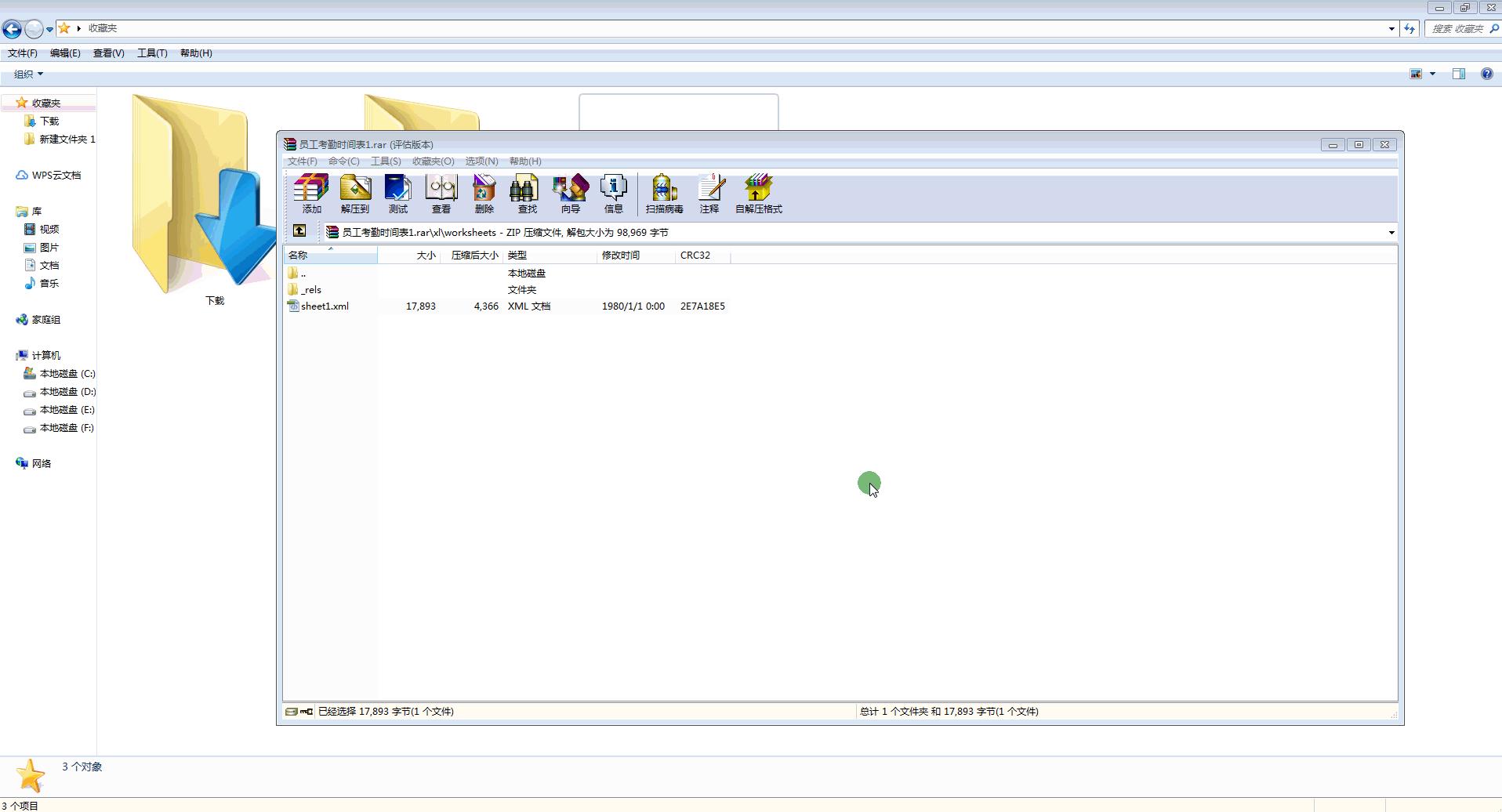Viewport: 1502px width, 812px height.
Task: Launch the 向导 (Wizard) tool
Action: pyautogui.click(x=570, y=193)
